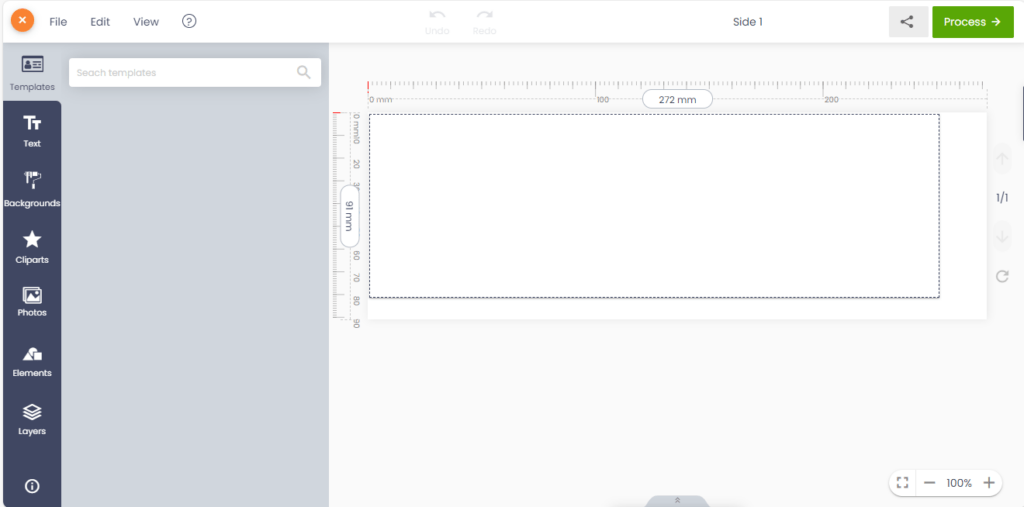Open the Layers panel
This screenshot has width=1024, height=507.
click(32, 419)
